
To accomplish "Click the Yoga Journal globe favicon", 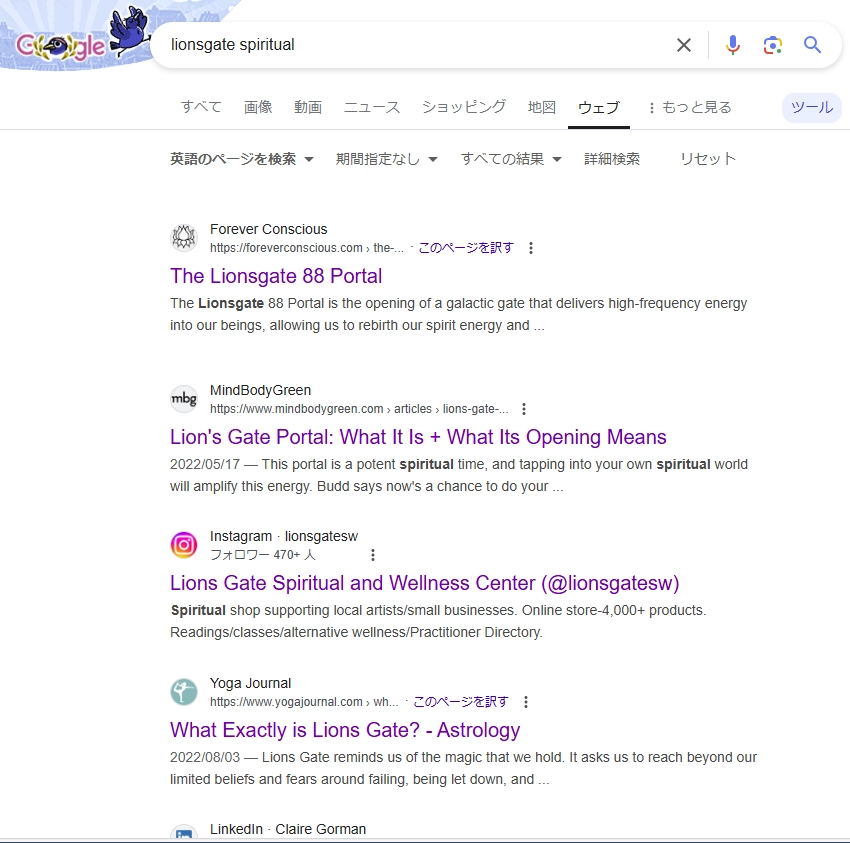I will [x=184, y=691].
